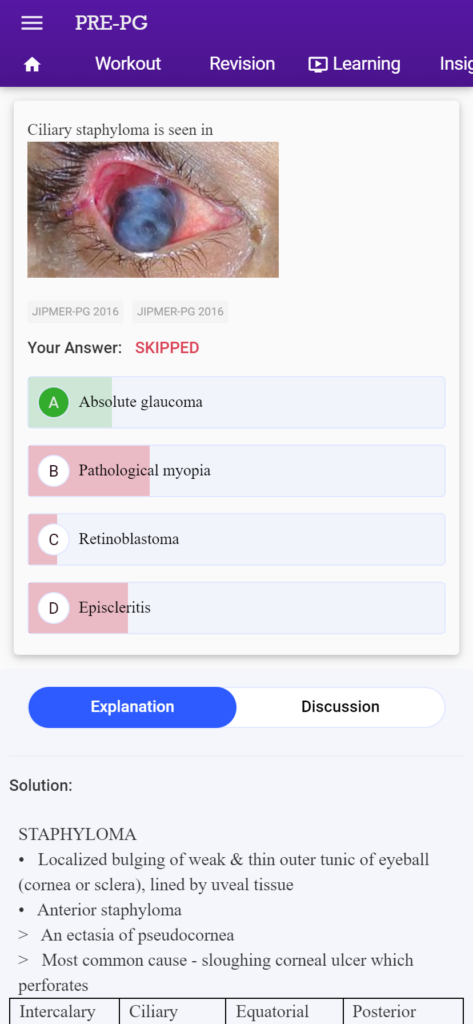Choose the Absolute glaucoma answer bar

click(x=236, y=402)
